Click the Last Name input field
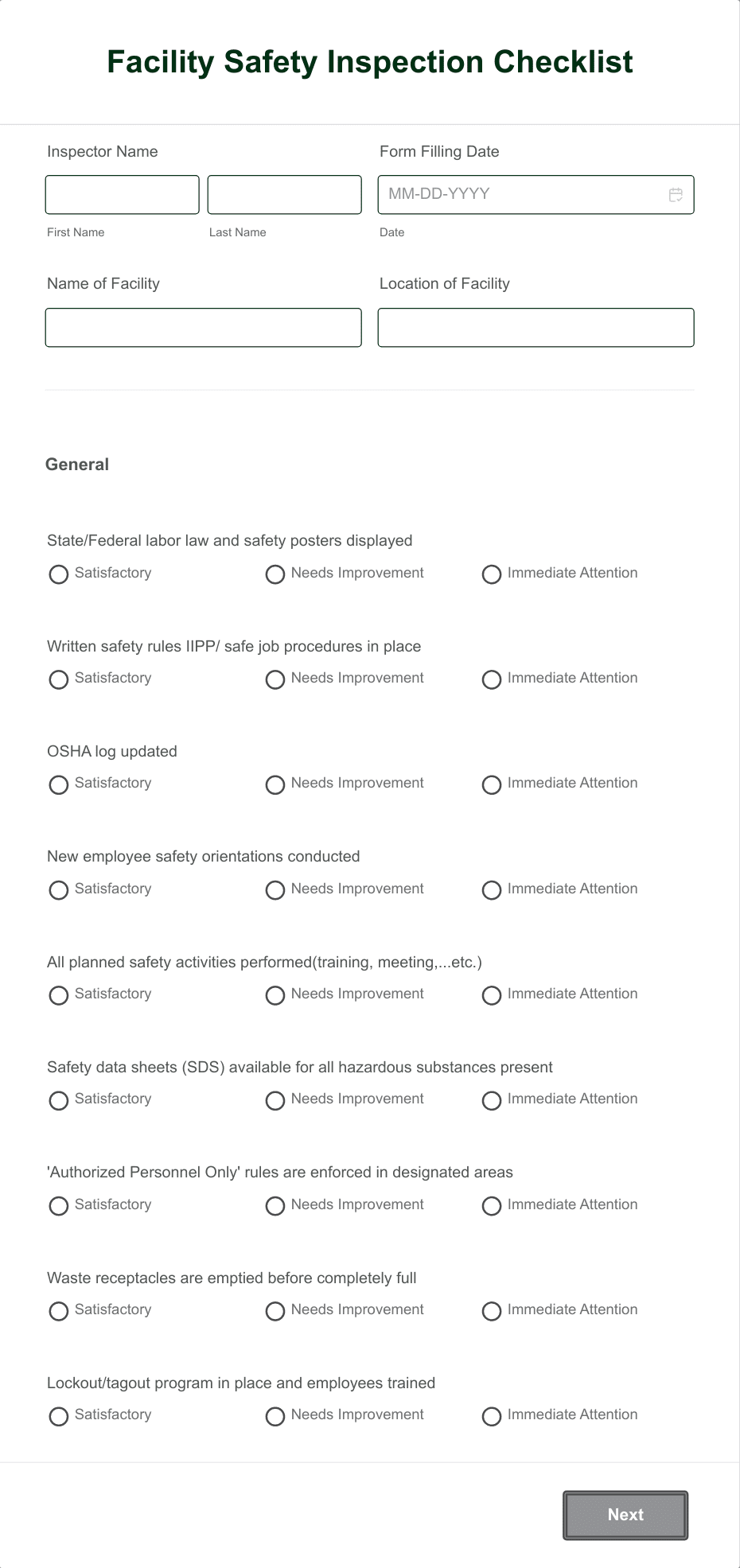 point(283,194)
